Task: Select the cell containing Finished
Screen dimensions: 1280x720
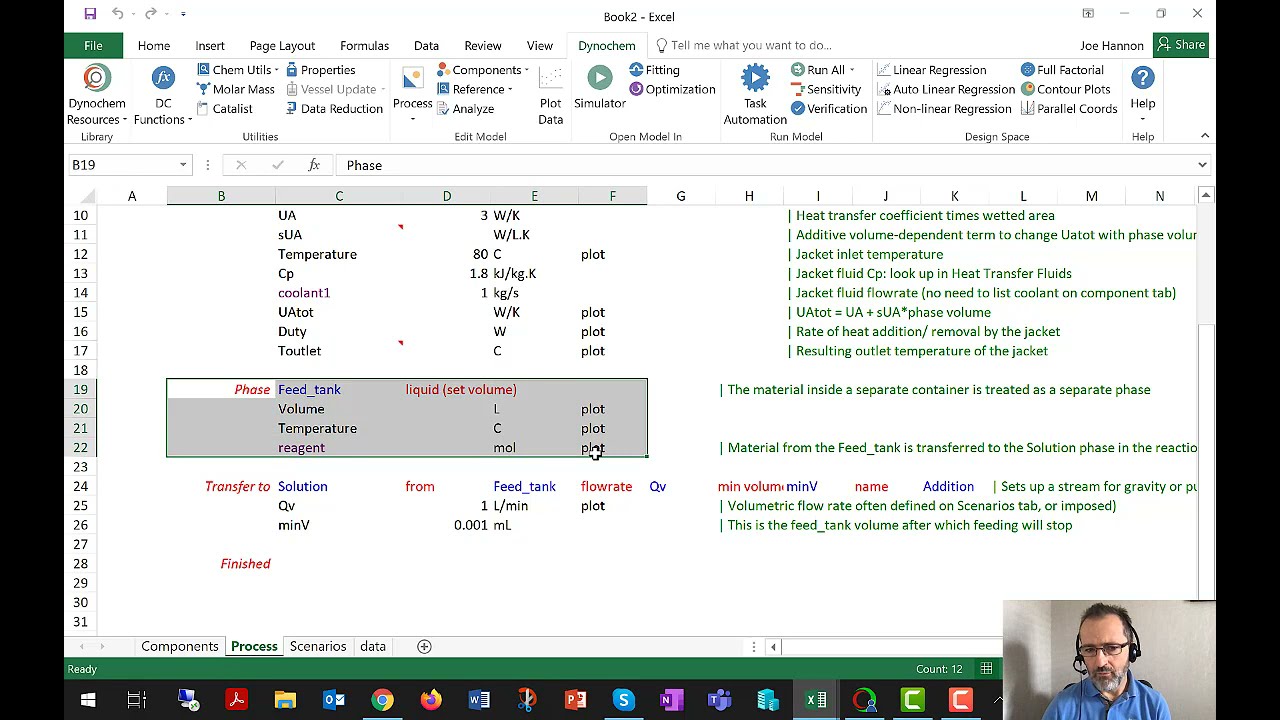Action: (x=221, y=564)
